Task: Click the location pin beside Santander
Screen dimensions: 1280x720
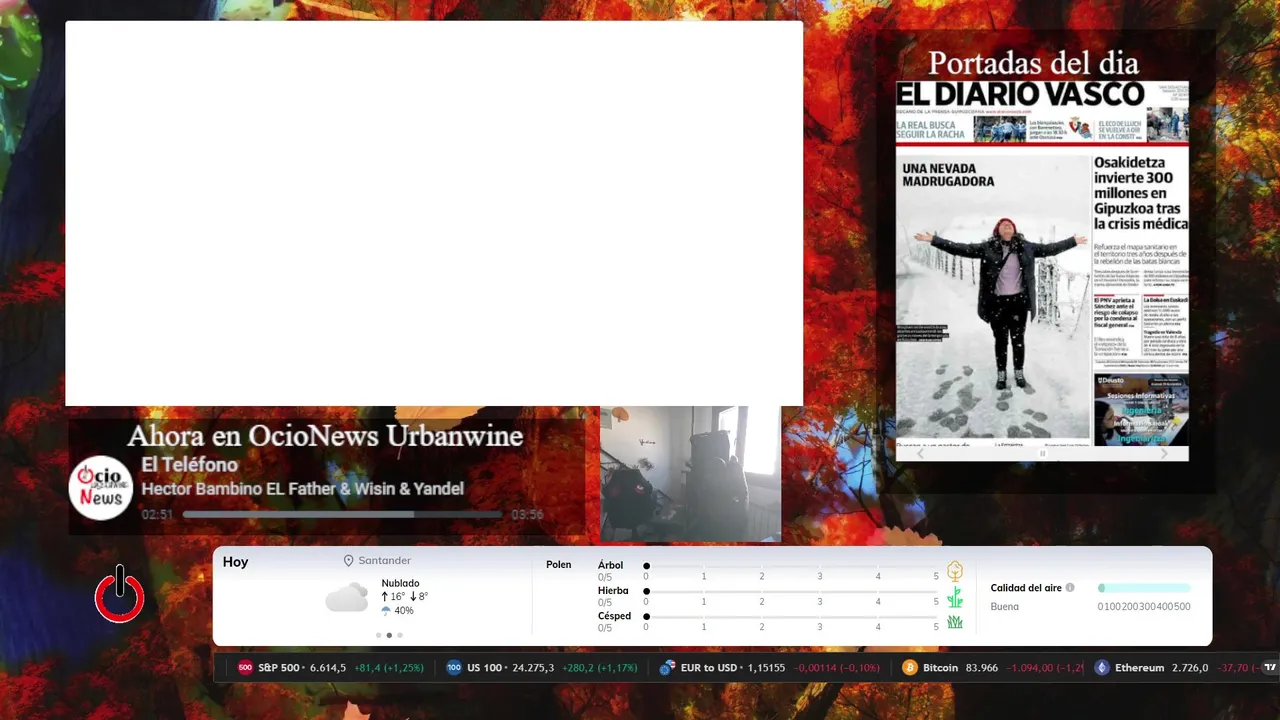Action: [x=349, y=561]
